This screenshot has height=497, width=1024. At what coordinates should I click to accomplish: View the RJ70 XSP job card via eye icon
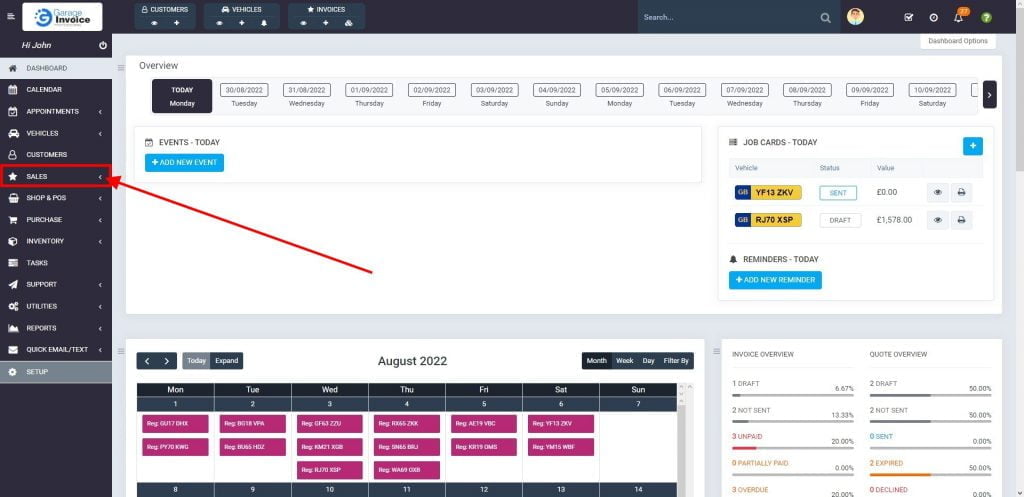(x=937, y=220)
